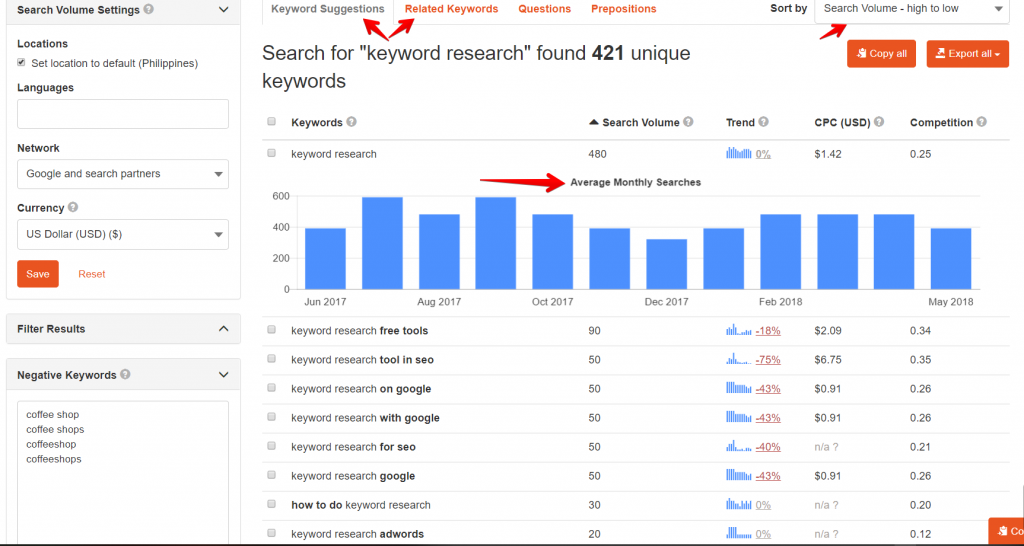Viewport: 1024px width, 546px height.
Task: Click the help icon beside Currency label
Action: point(73,208)
